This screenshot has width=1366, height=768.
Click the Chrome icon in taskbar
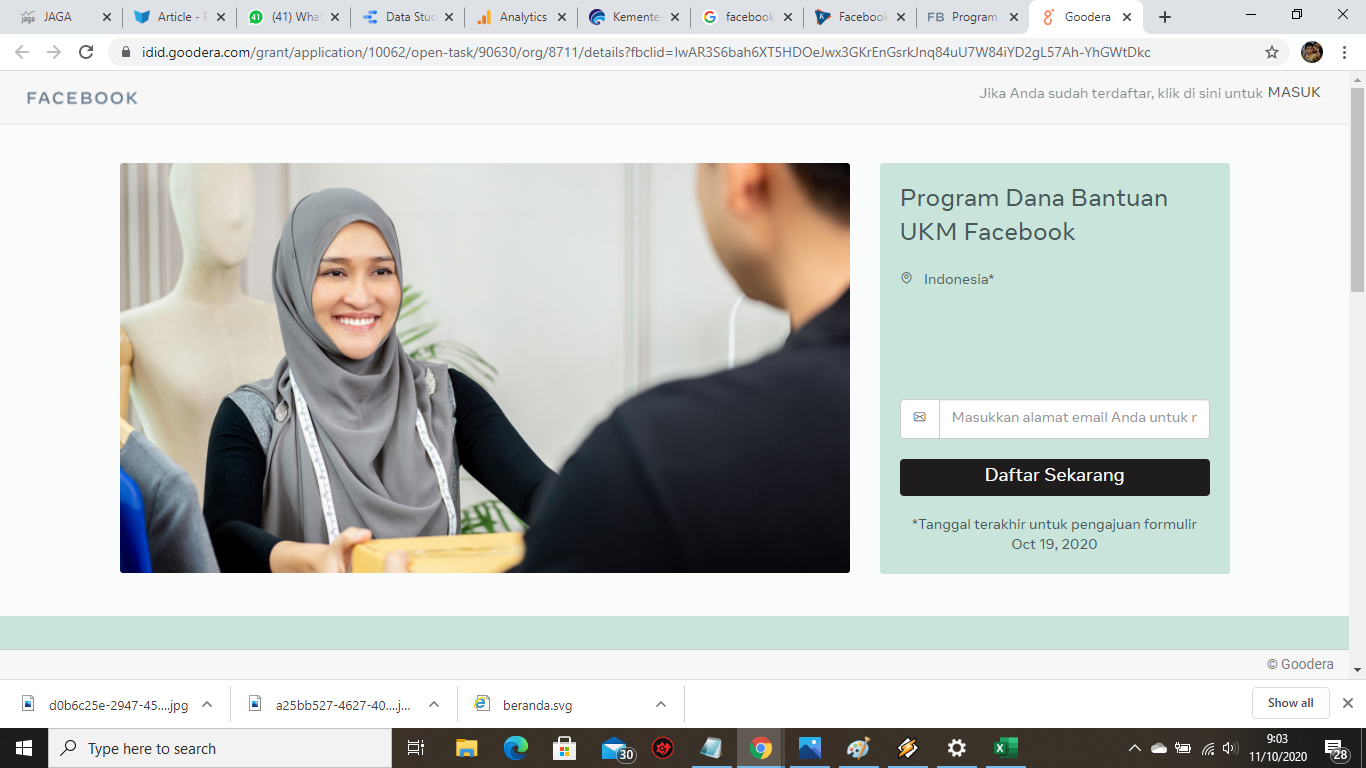tap(761, 748)
